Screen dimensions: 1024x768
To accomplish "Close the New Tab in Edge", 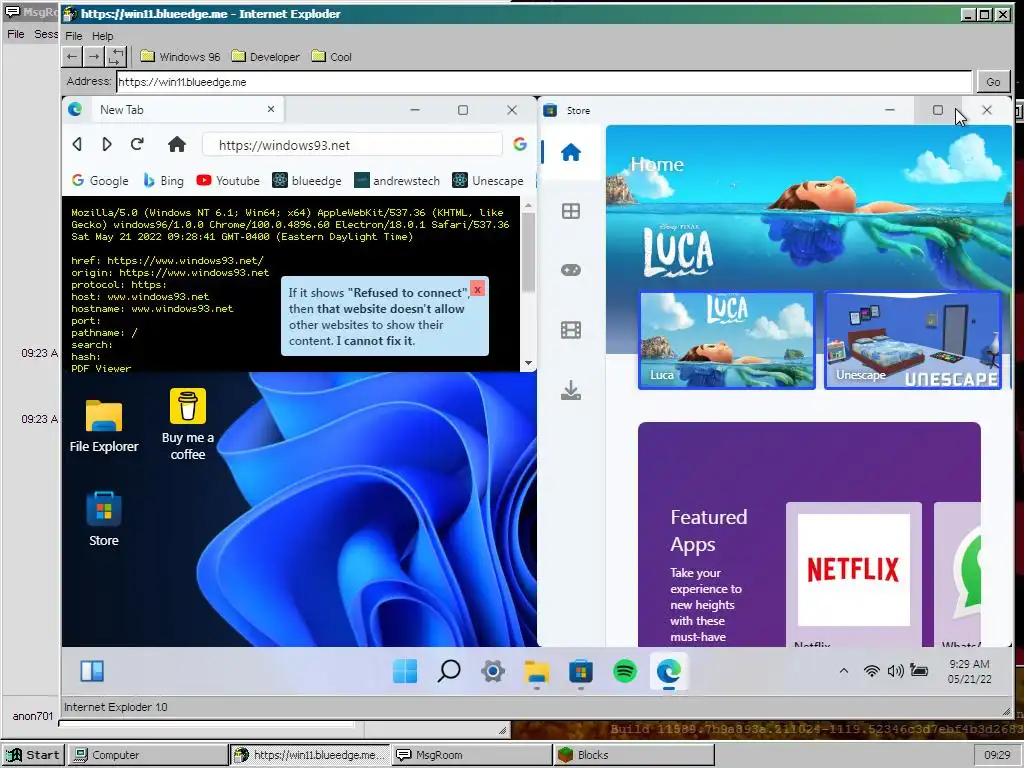I will (x=271, y=109).
